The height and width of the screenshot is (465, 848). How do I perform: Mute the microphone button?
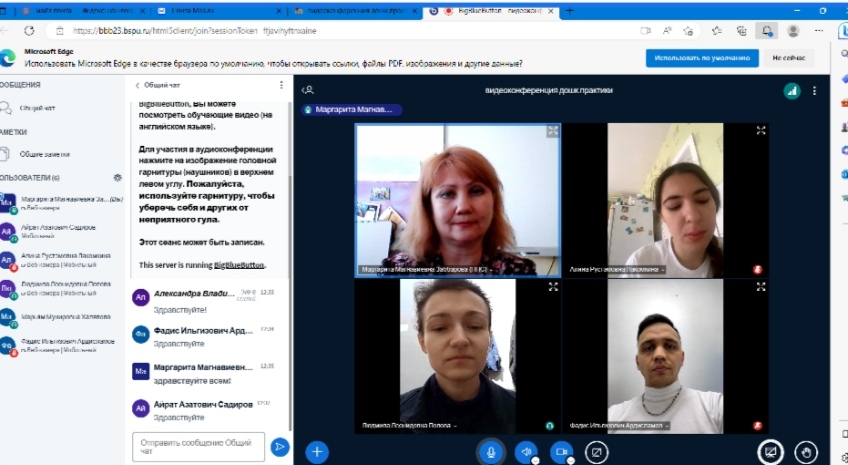(x=490, y=452)
